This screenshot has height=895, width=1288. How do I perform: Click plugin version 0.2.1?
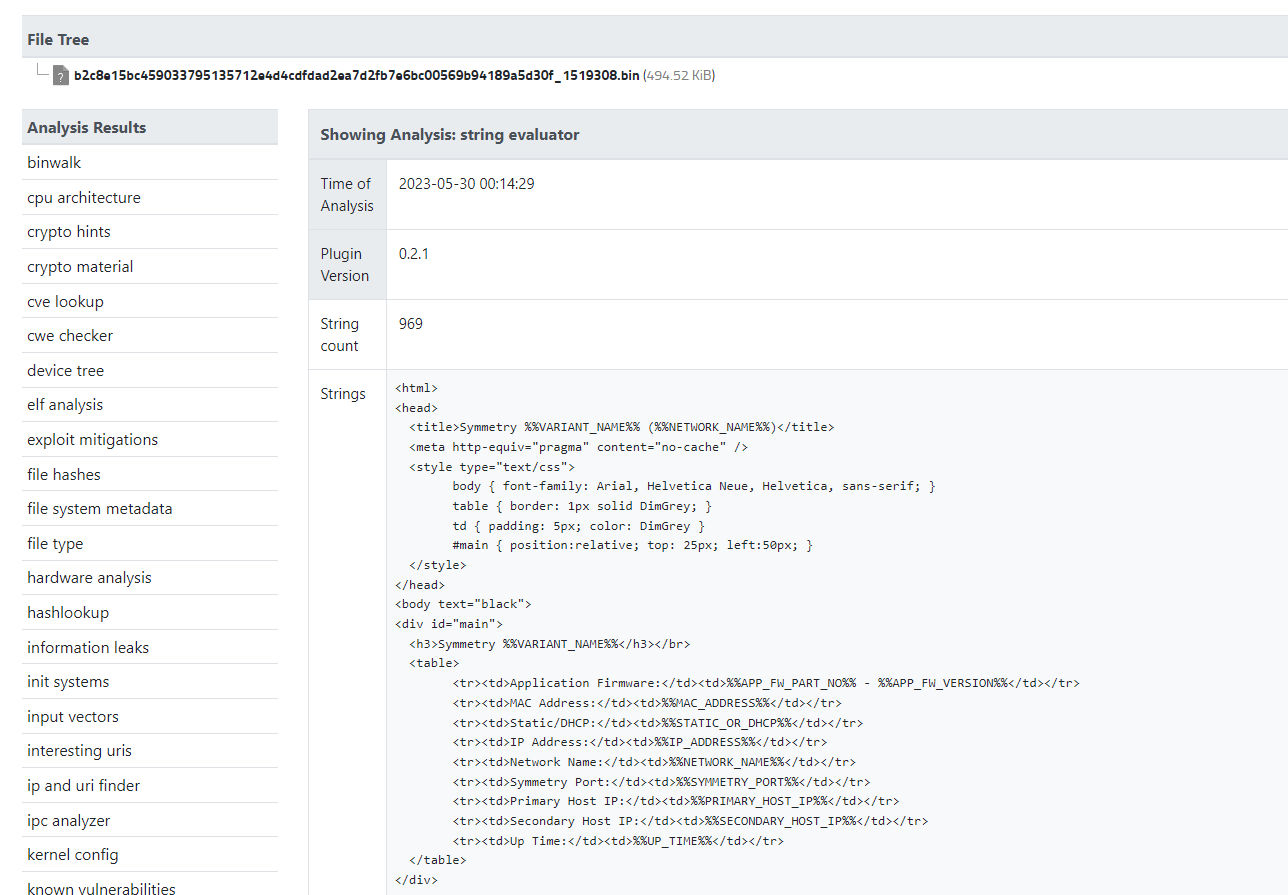pos(414,253)
